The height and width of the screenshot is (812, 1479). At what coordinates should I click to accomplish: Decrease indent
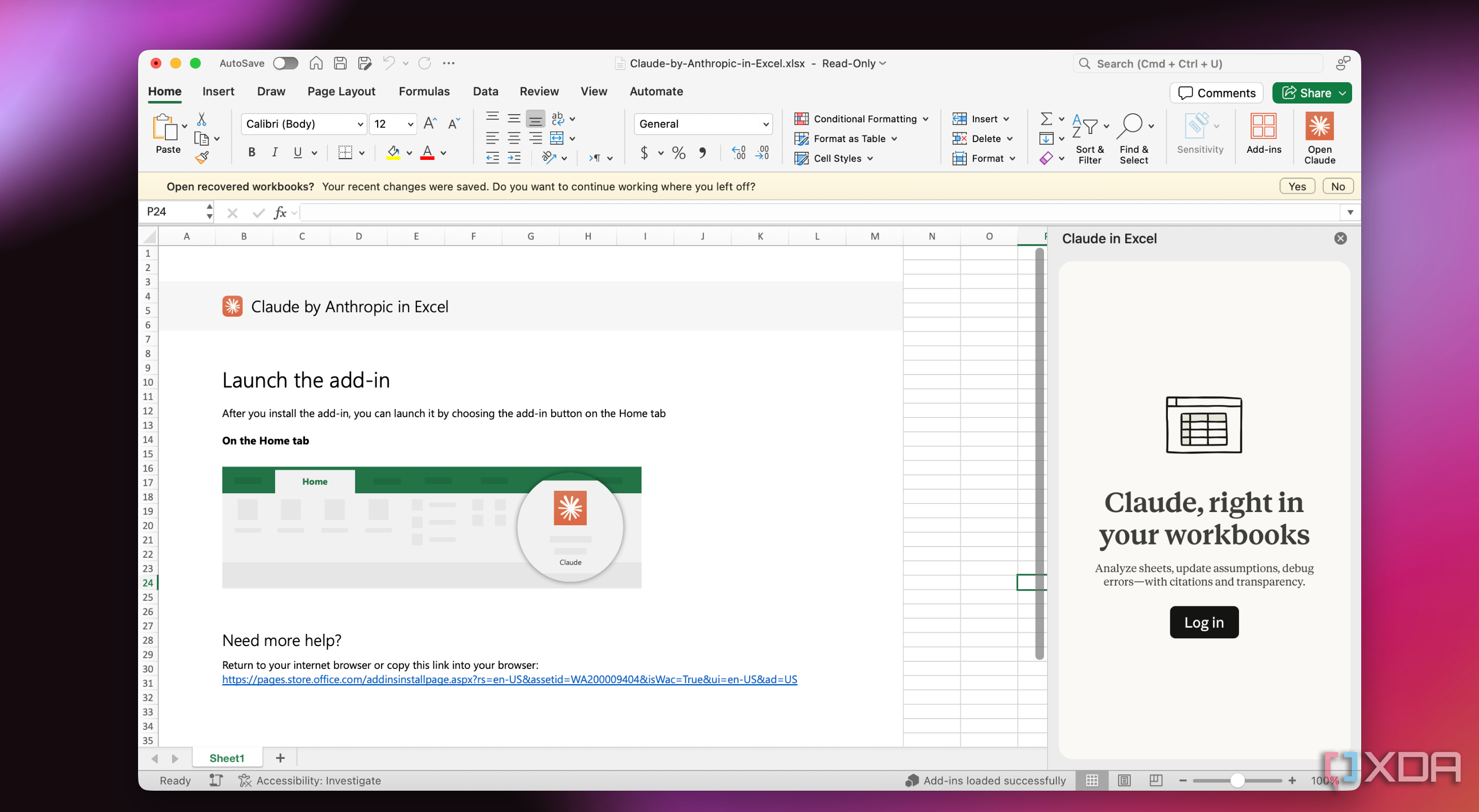tap(492, 158)
